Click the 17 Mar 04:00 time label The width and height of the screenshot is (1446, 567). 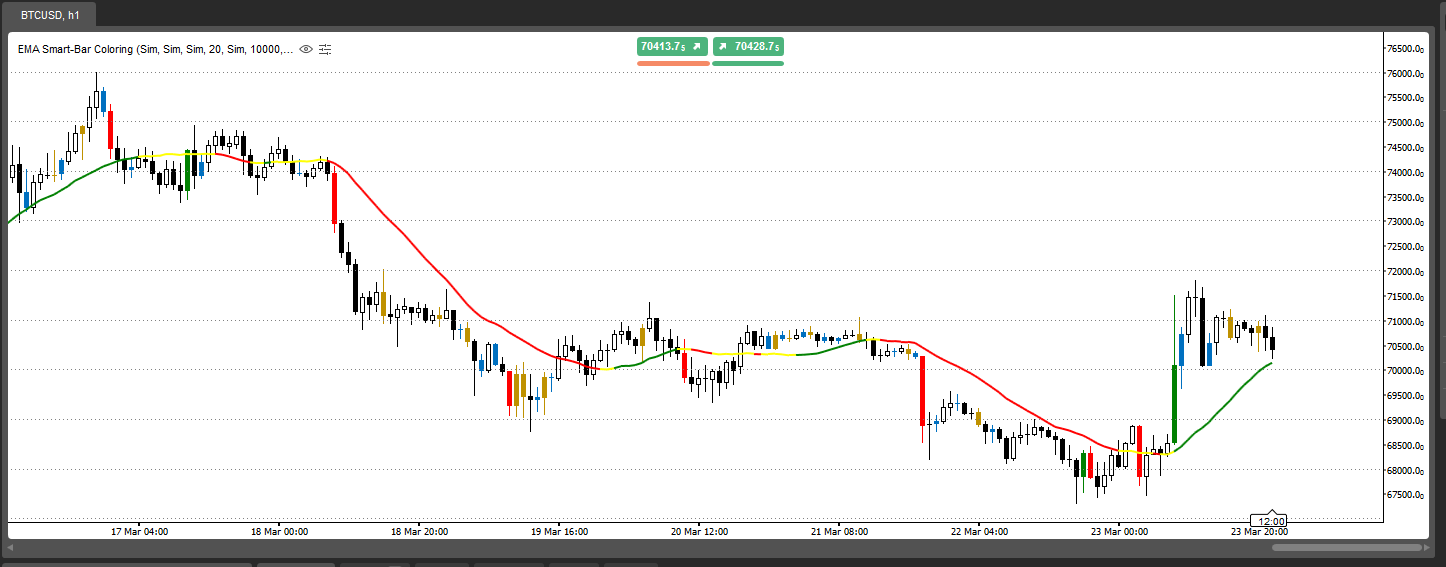tap(138, 532)
